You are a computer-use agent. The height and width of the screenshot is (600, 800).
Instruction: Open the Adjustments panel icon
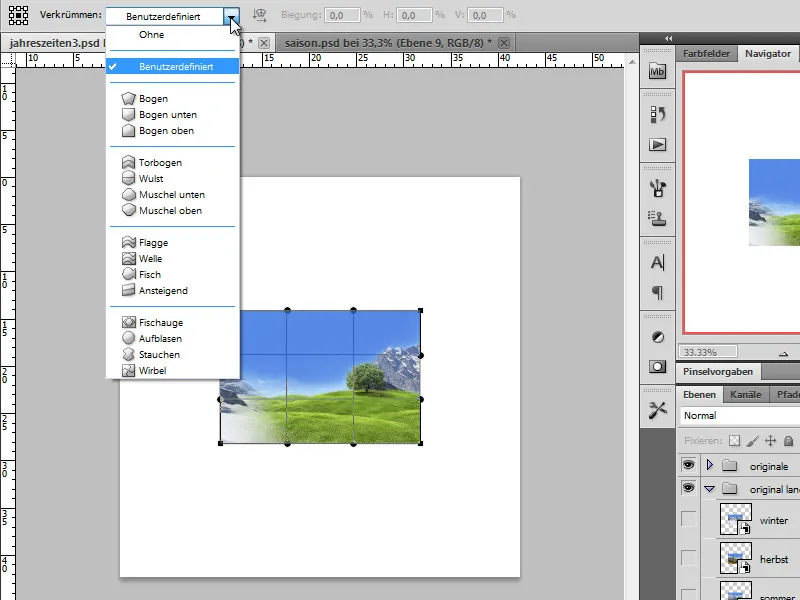[658, 337]
